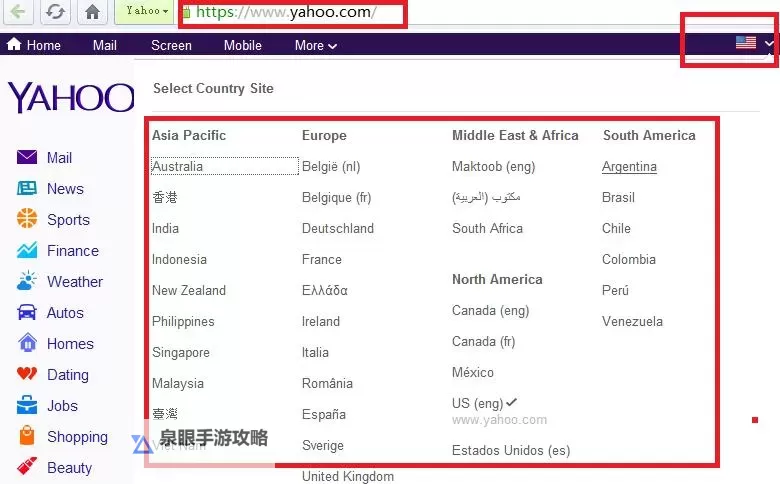Select Maktoob (eng) site
780x484 pixels.
493,167
